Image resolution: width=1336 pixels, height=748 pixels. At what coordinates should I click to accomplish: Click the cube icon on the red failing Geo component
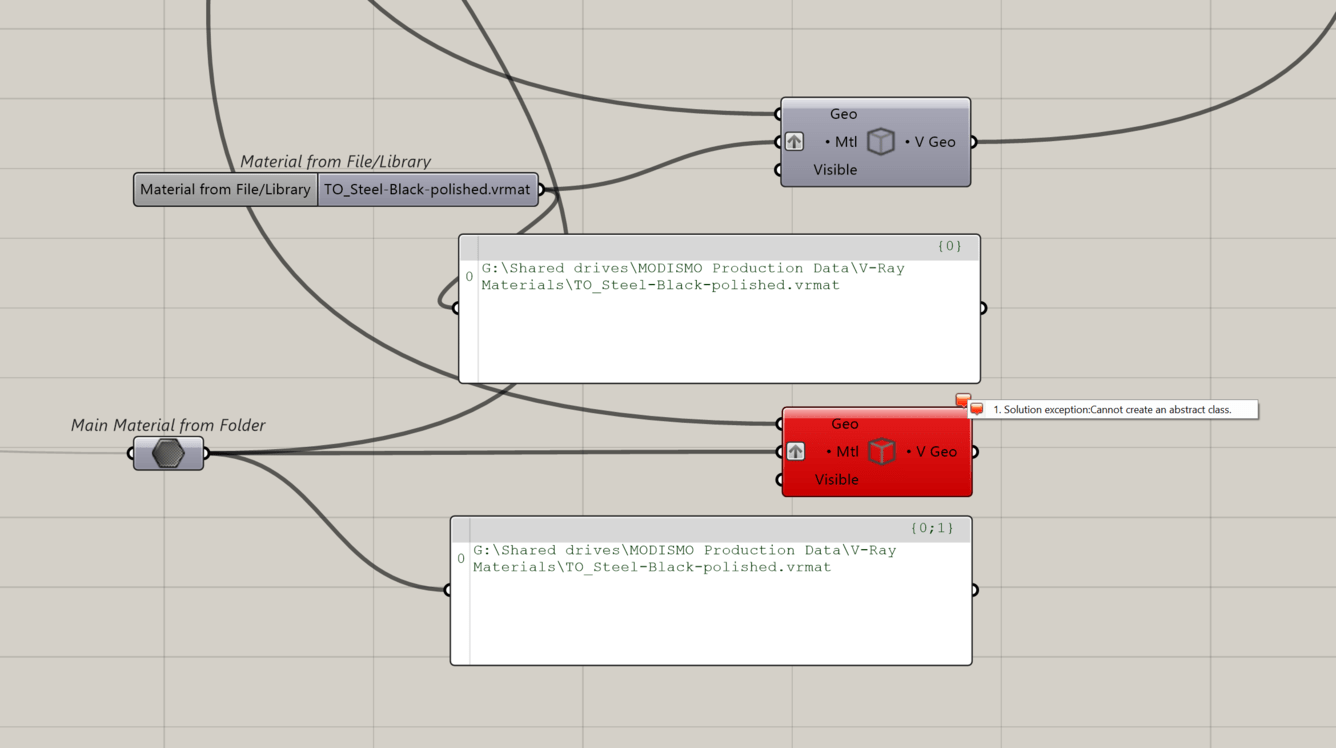click(x=880, y=451)
